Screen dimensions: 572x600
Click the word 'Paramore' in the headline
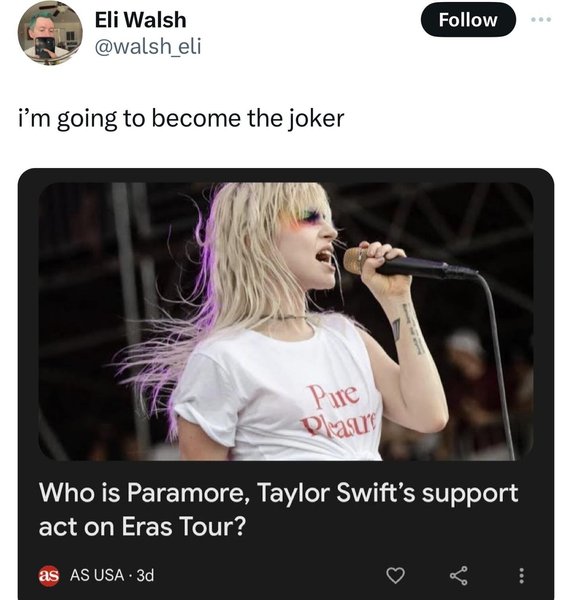(189, 492)
